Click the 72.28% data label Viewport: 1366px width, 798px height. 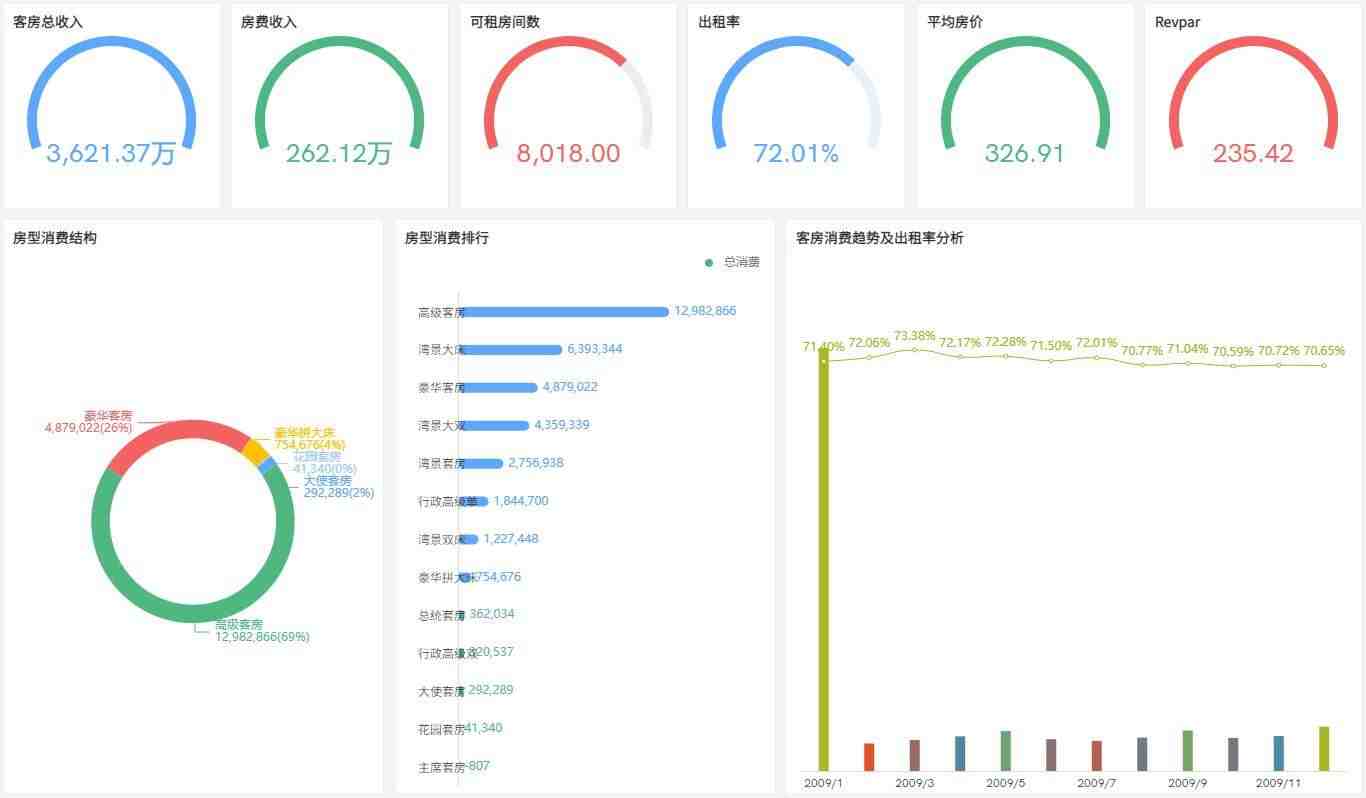click(x=1006, y=342)
